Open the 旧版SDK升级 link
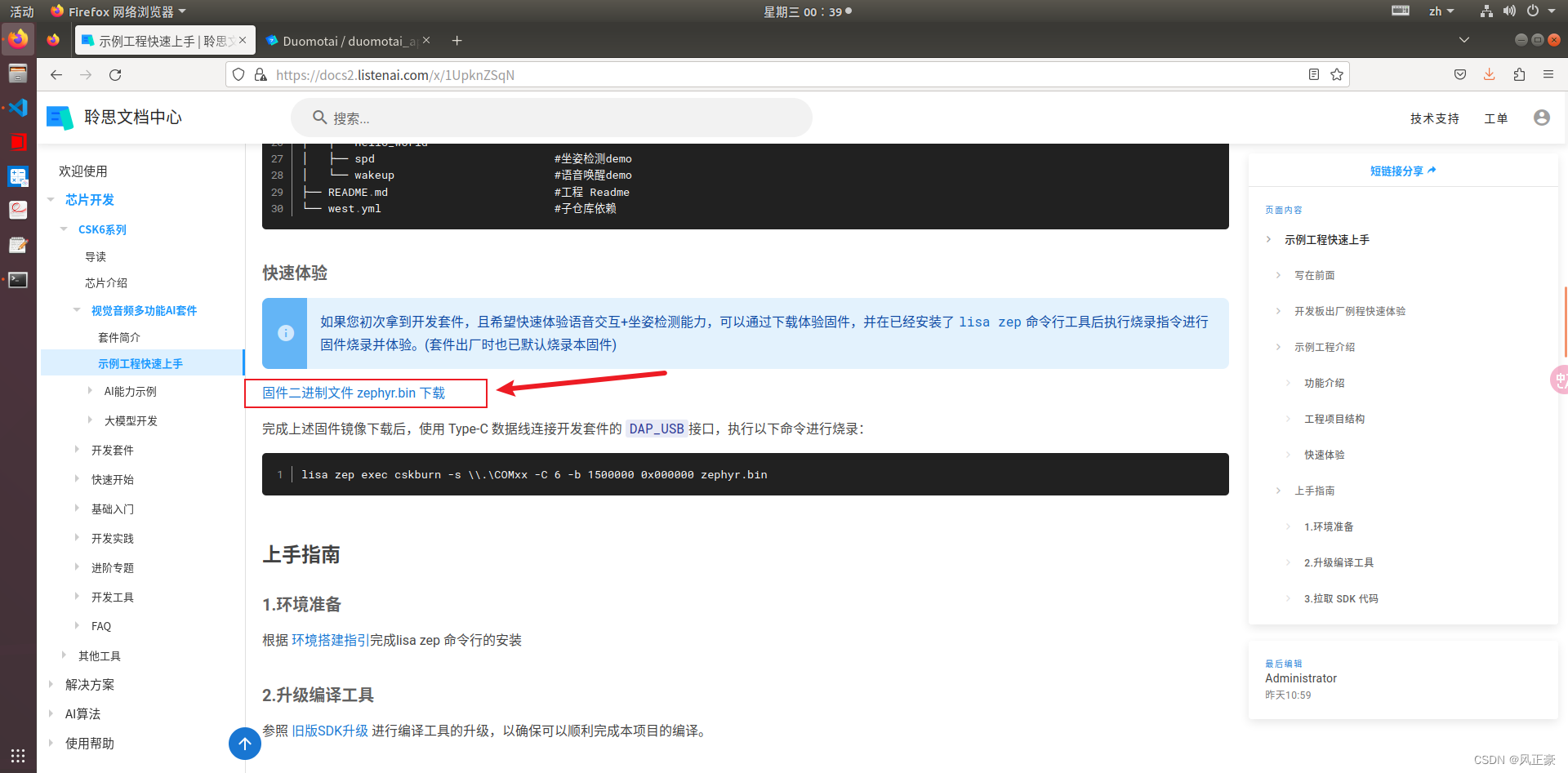This screenshot has width=1568, height=773. pyautogui.click(x=330, y=731)
